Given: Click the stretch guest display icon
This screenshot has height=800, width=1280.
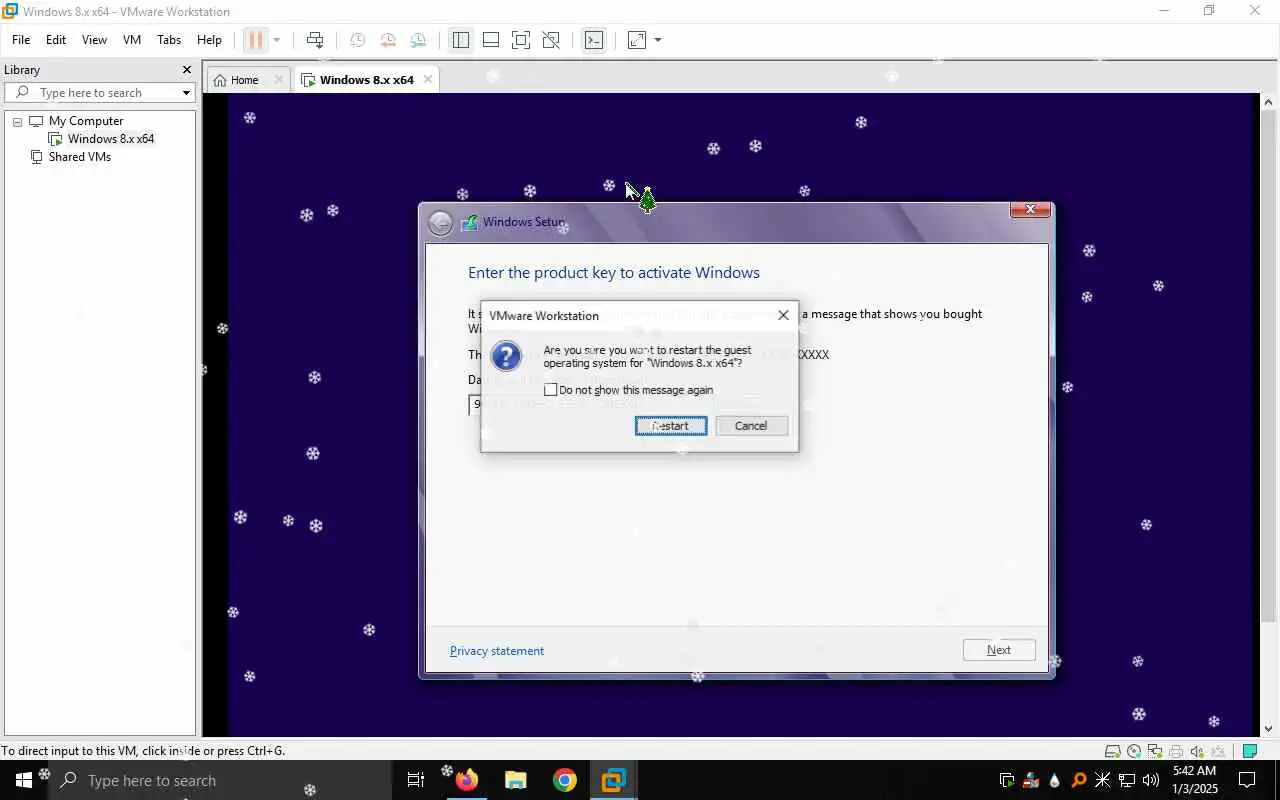Looking at the screenshot, I should point(636,40).
